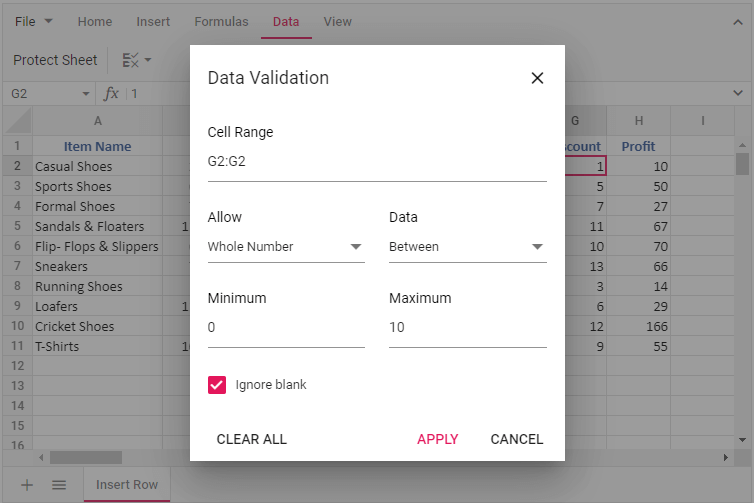Switch to the View tab
The width and height of the screenshot is (754, 503).
[x=337, y=21]
